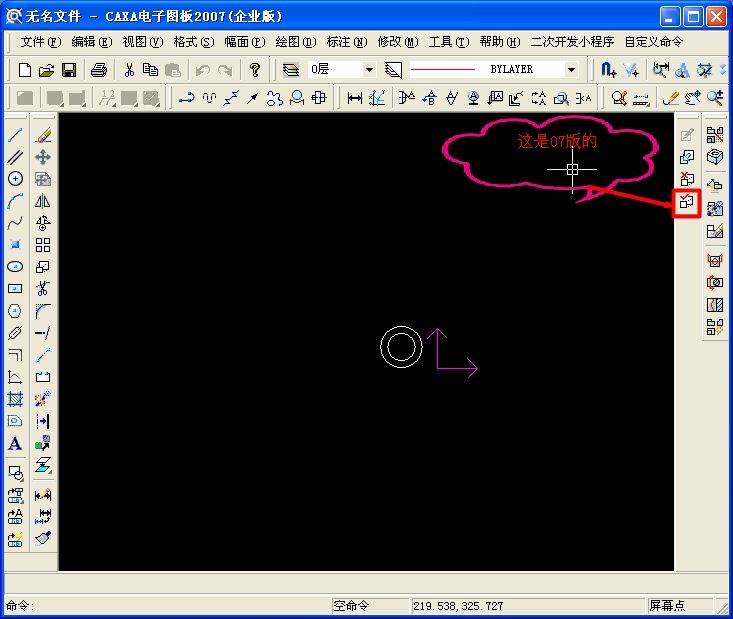The height and width of the screenshot is (619, 733).
Task: Click the Rotate tool icon
Action: [43, 223]
